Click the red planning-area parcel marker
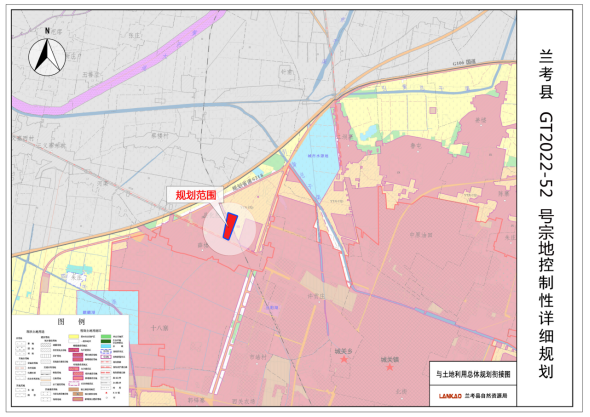 [x=230, y=226]
